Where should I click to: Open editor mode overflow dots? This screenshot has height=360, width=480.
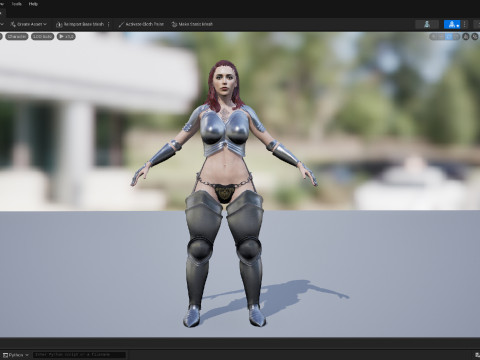(465, 24)
